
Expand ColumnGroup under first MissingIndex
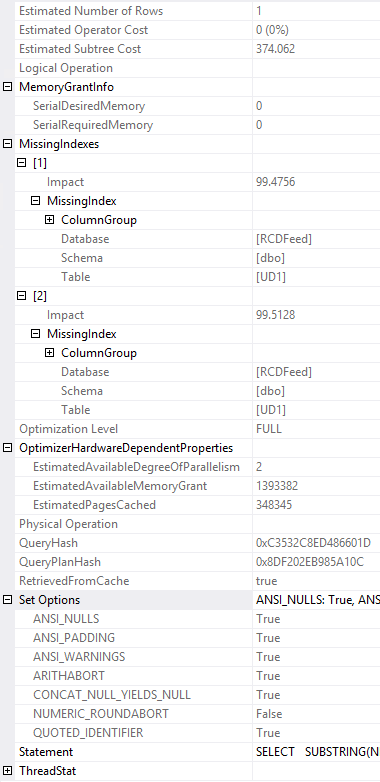click(49, 219)
